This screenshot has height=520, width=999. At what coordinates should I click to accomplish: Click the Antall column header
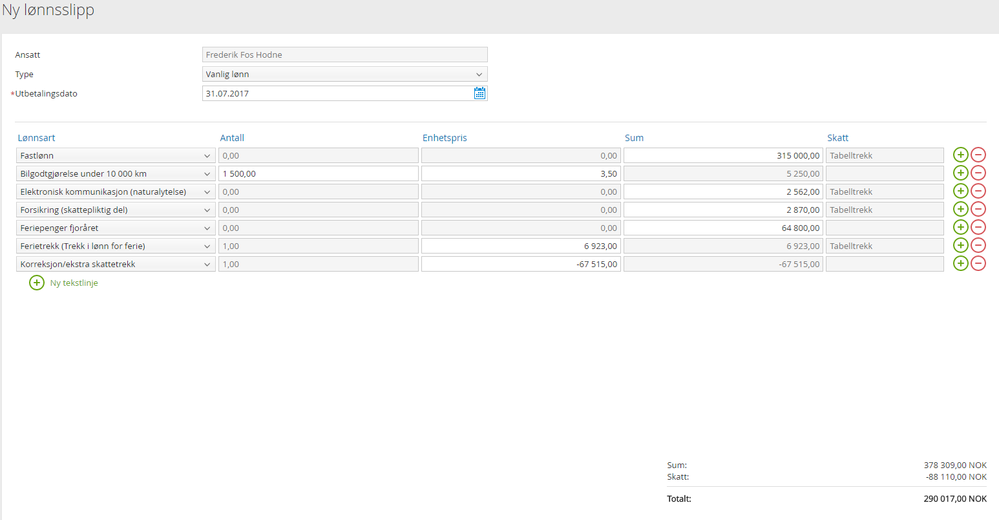click(x=232, y=138)
